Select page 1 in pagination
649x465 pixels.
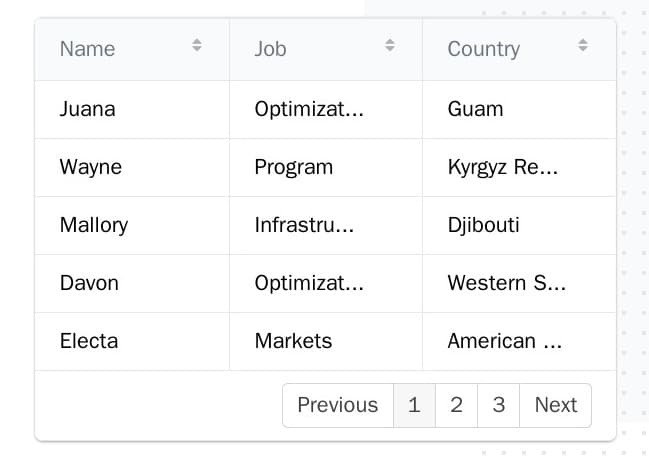(414, 405)
